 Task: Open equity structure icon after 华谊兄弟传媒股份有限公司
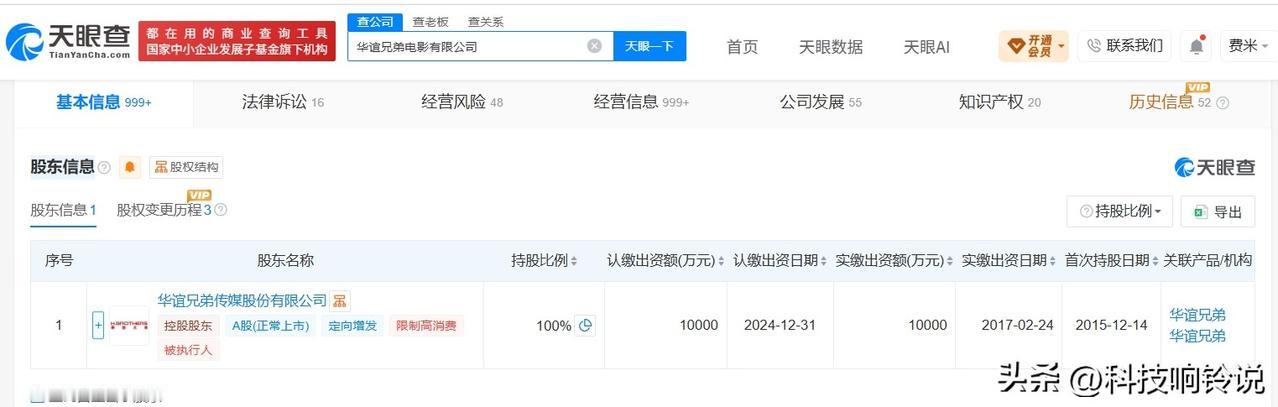click(x=340, y=300)
